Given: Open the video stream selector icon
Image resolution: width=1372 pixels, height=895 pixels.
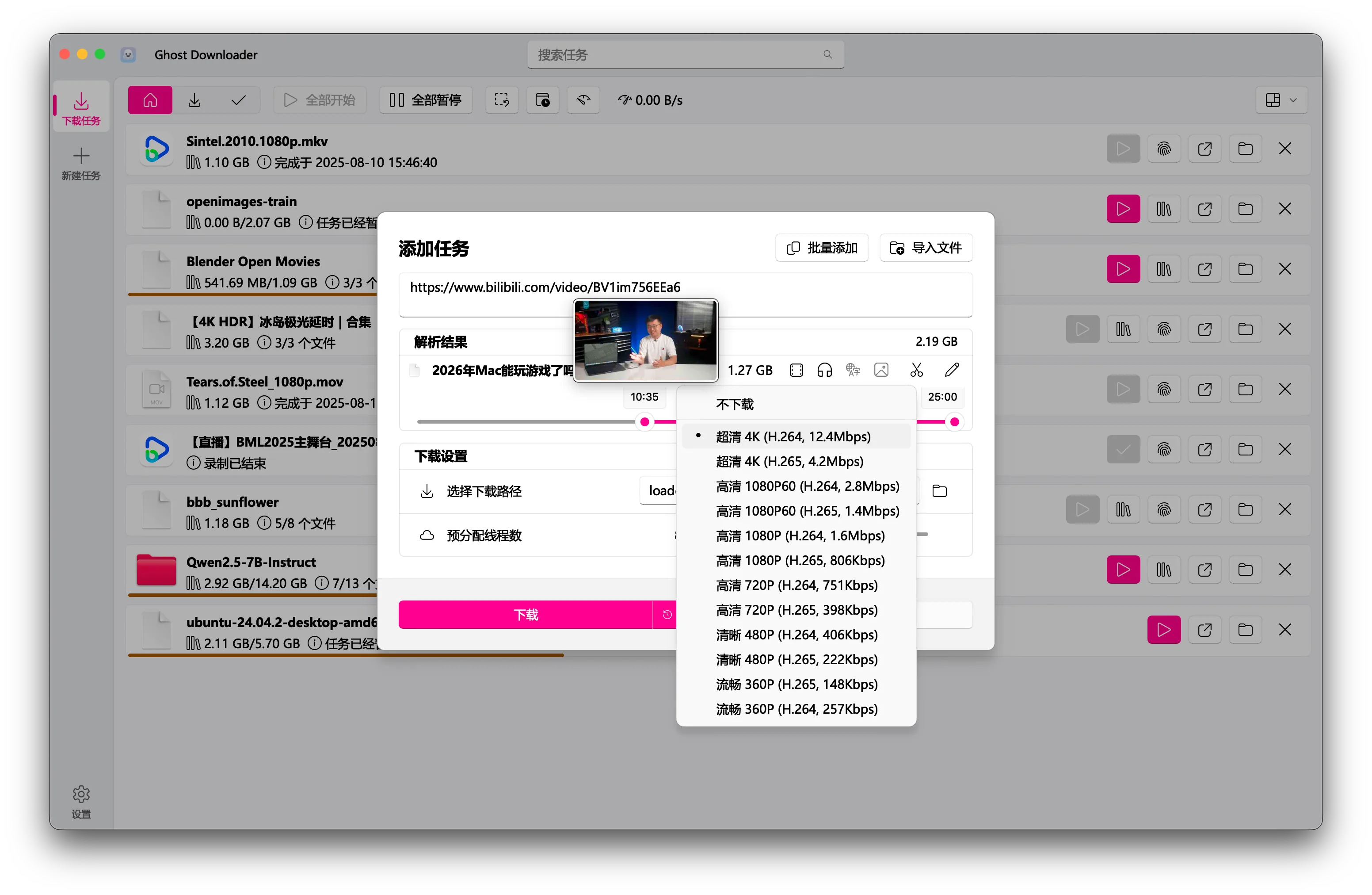Looking at the screenshot, I should pos(796,370).
